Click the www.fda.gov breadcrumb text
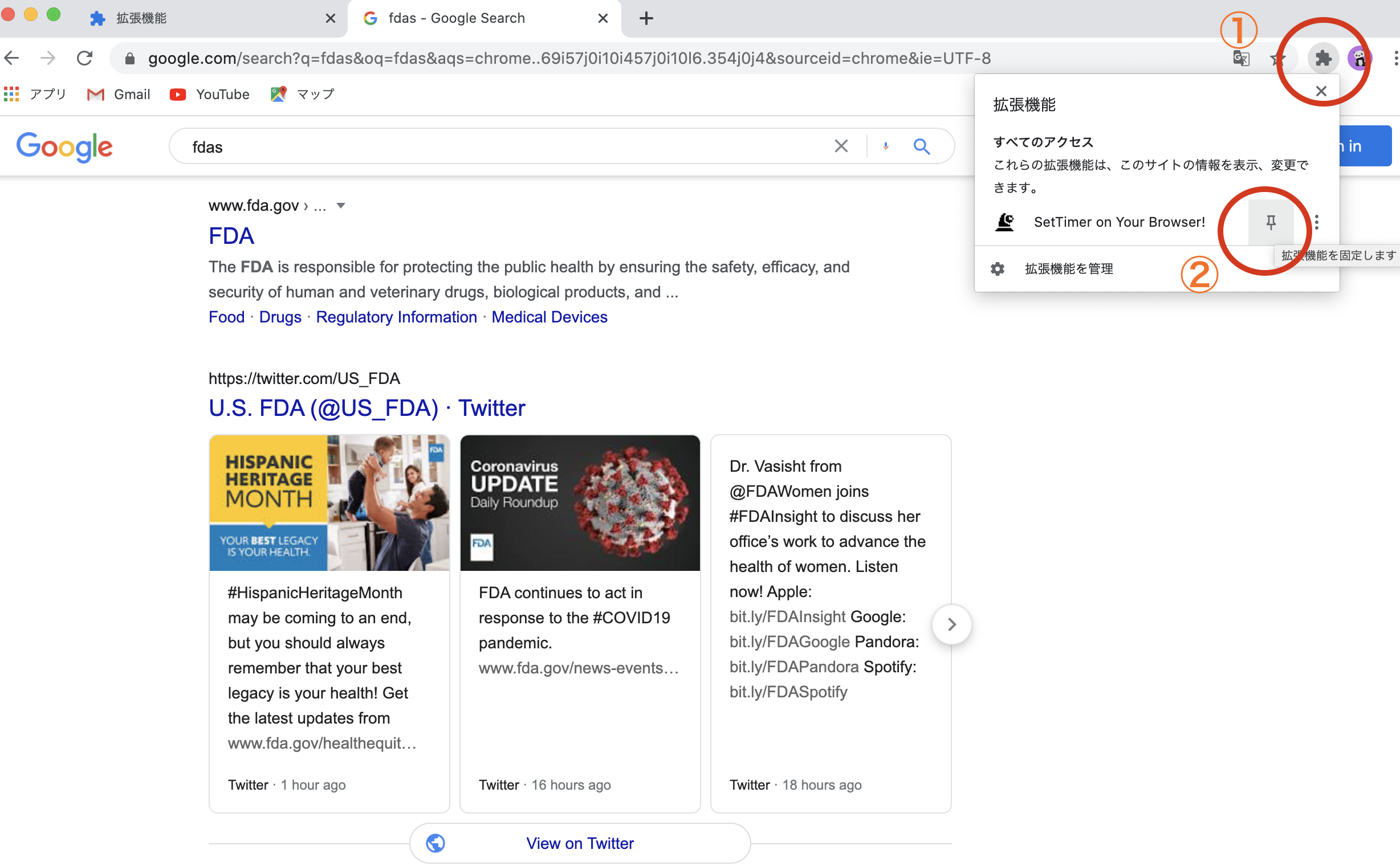1400x866 pixels. point(254,206)
